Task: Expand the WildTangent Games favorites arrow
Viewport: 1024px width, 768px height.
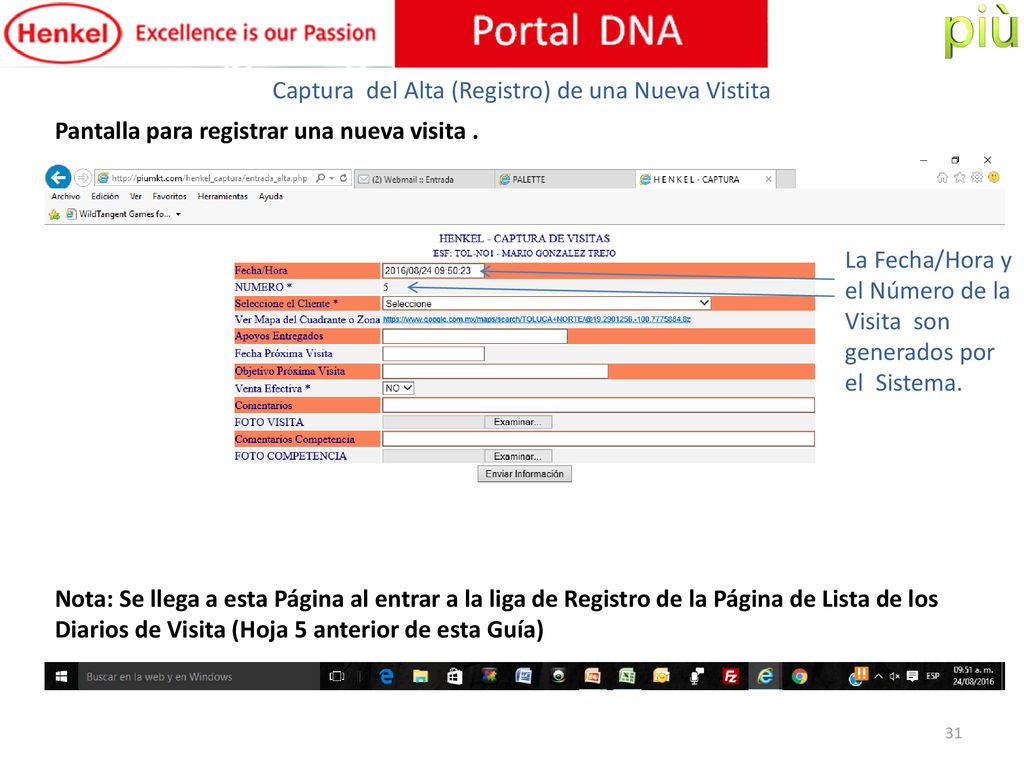Action: (x=178, y=214)
